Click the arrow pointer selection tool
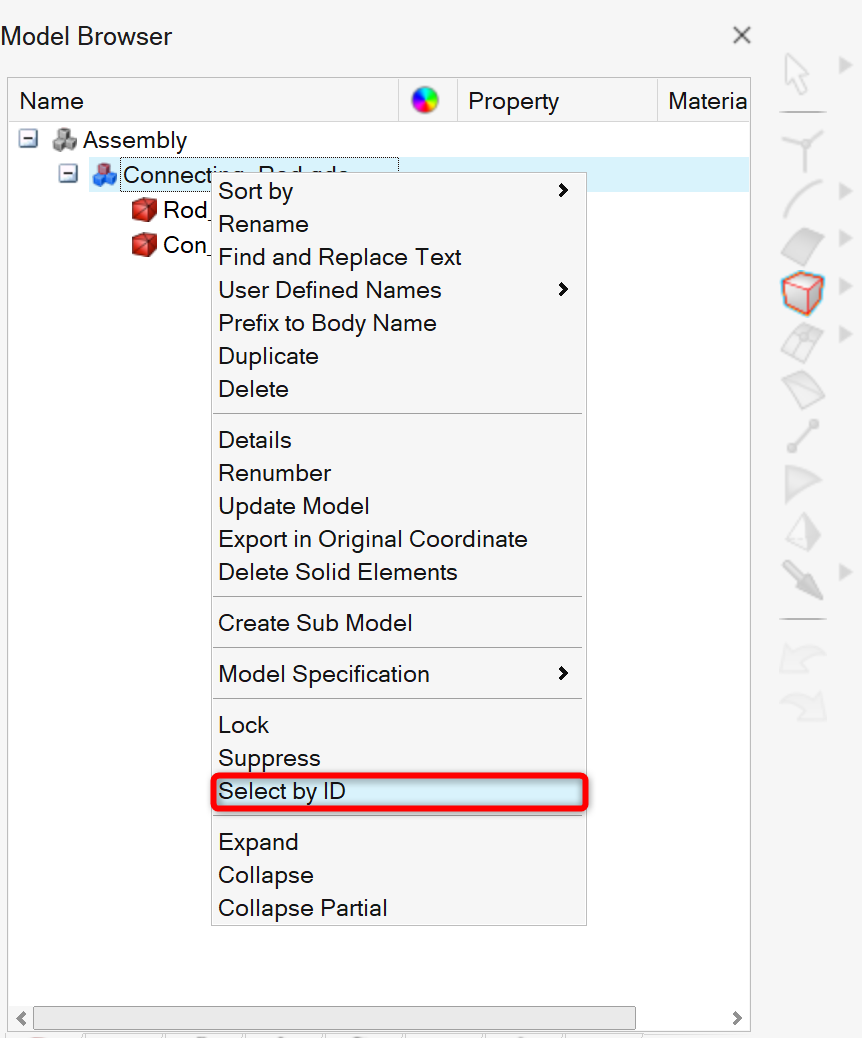862x1038 pixels. (797, 72)
